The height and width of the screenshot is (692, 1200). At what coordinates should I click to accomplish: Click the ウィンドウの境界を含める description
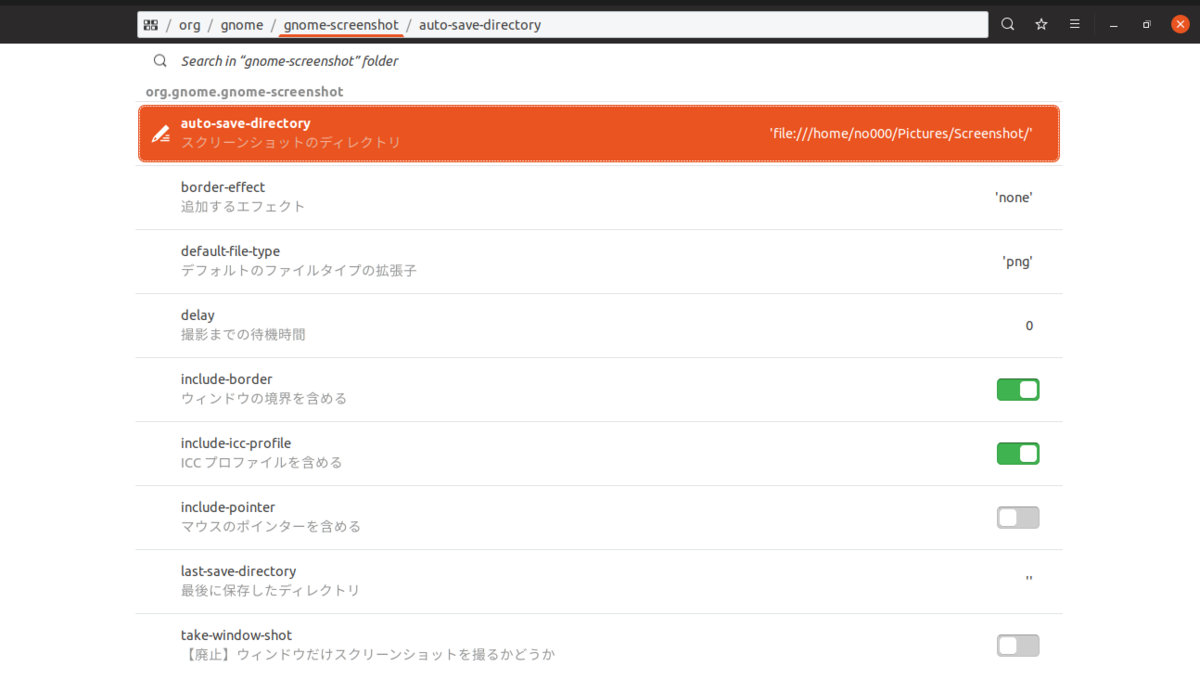pos(264,399)
